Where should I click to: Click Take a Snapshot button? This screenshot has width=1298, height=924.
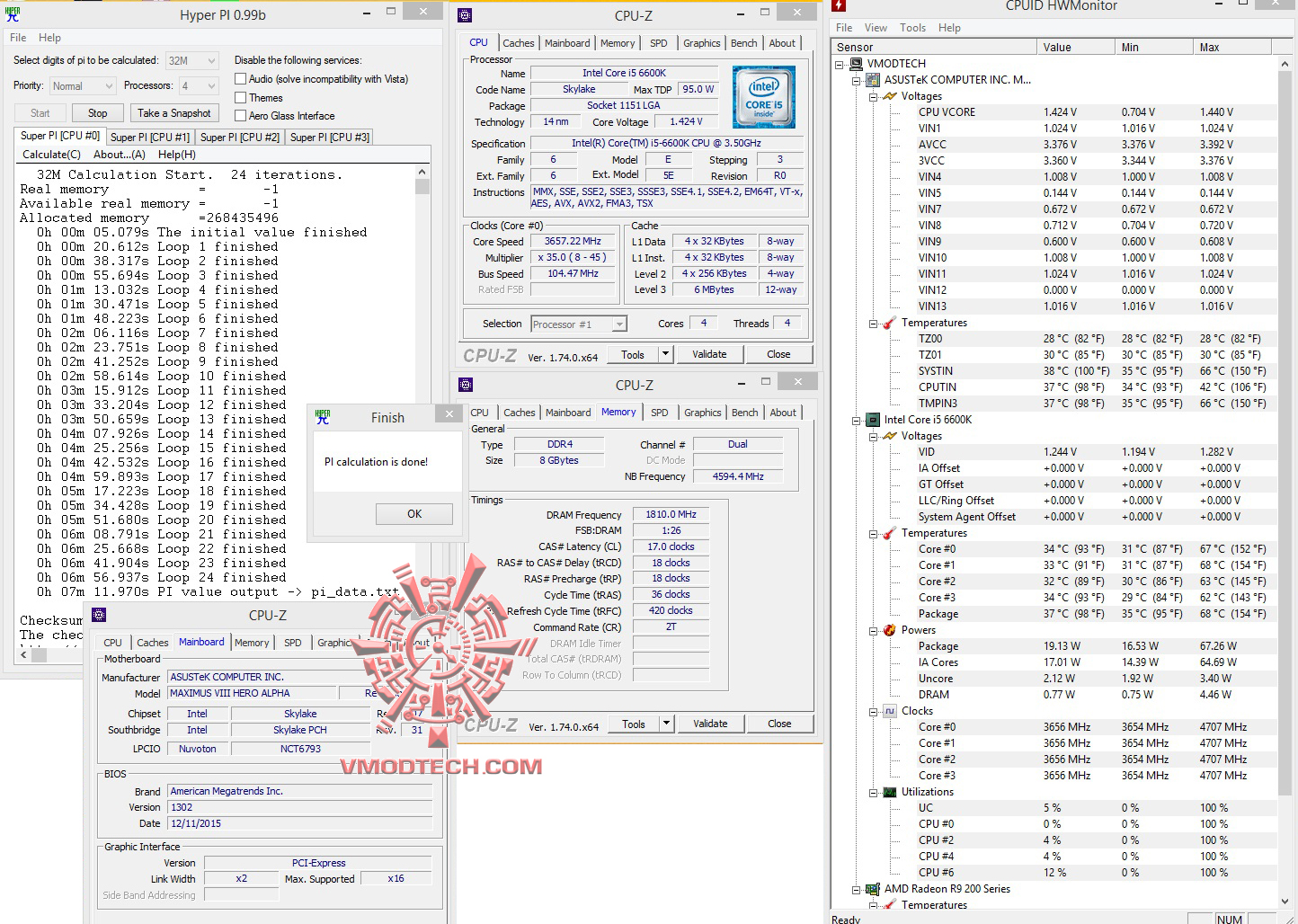(174, 113)
